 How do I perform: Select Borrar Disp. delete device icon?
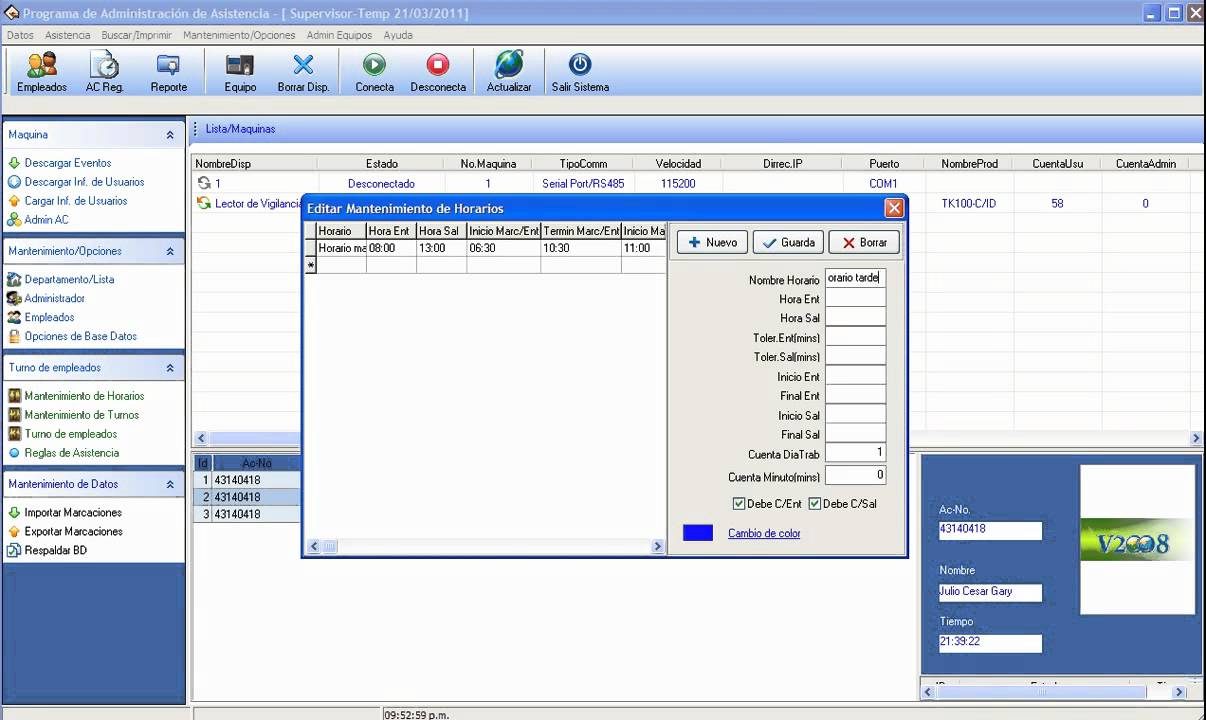click(303, 73)
